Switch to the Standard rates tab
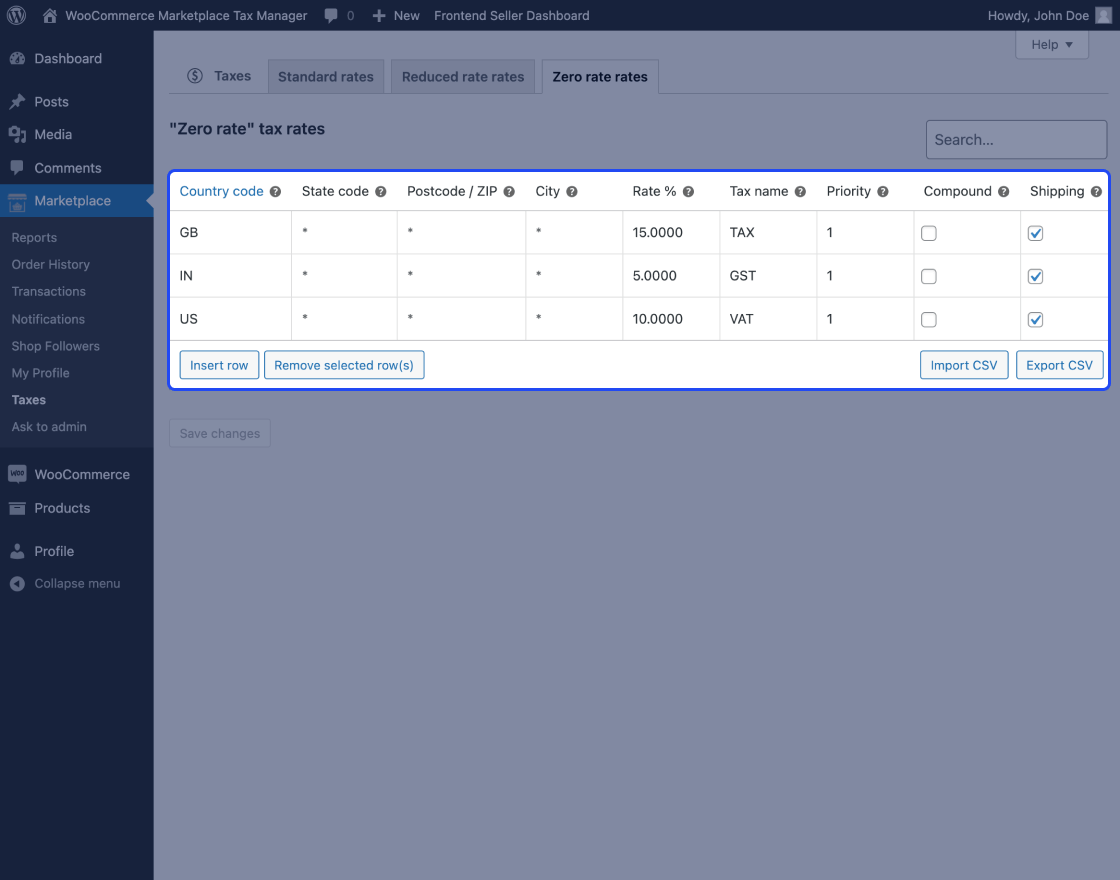 [325, 76]
